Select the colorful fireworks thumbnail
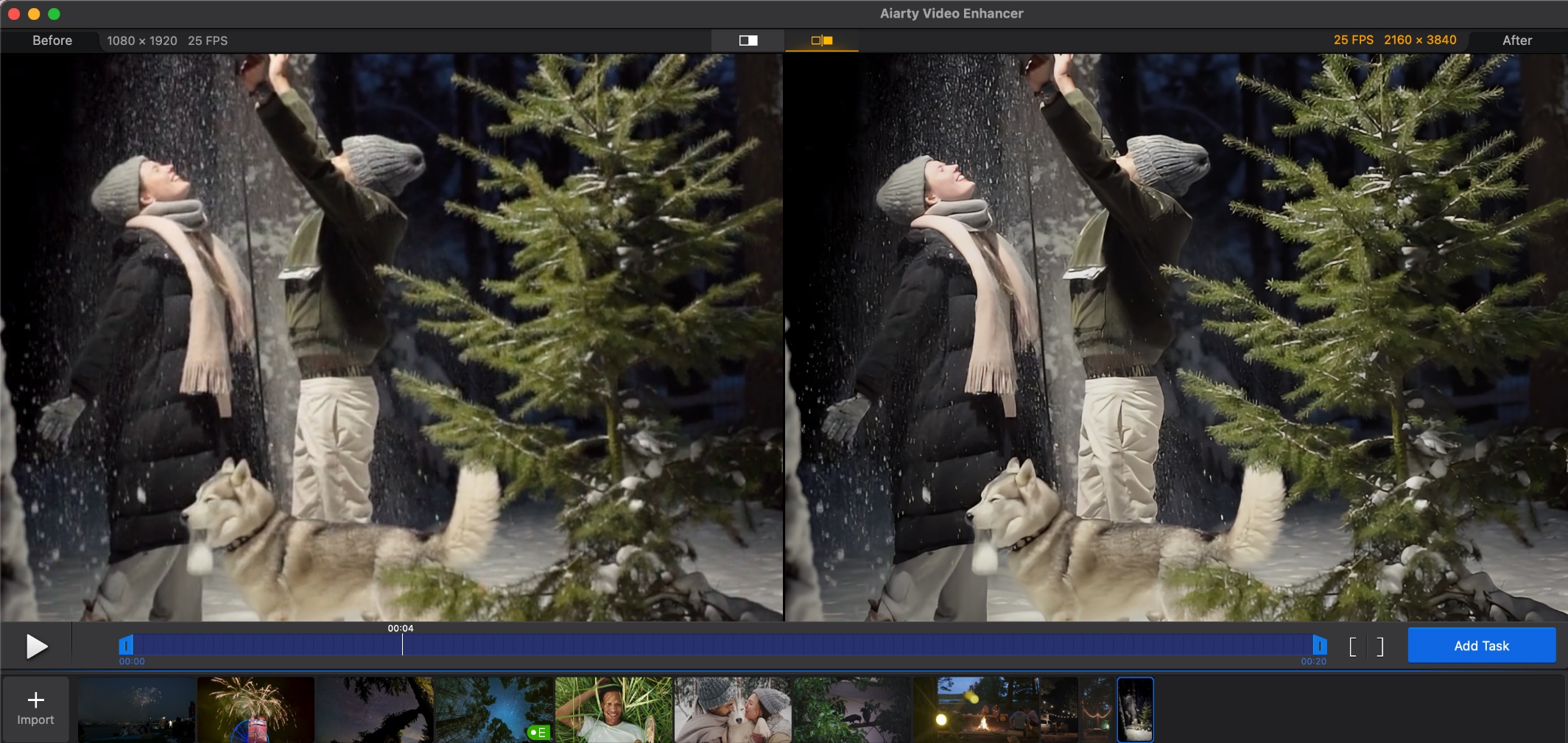1568x743 pixels. pos(256,709)
